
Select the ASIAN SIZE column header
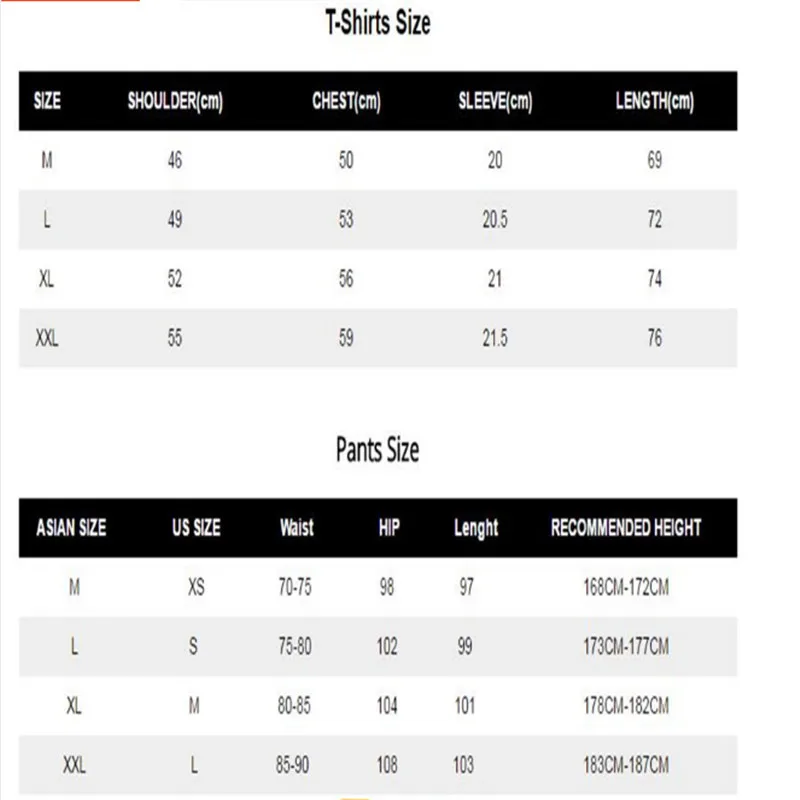tap(71, 528)
